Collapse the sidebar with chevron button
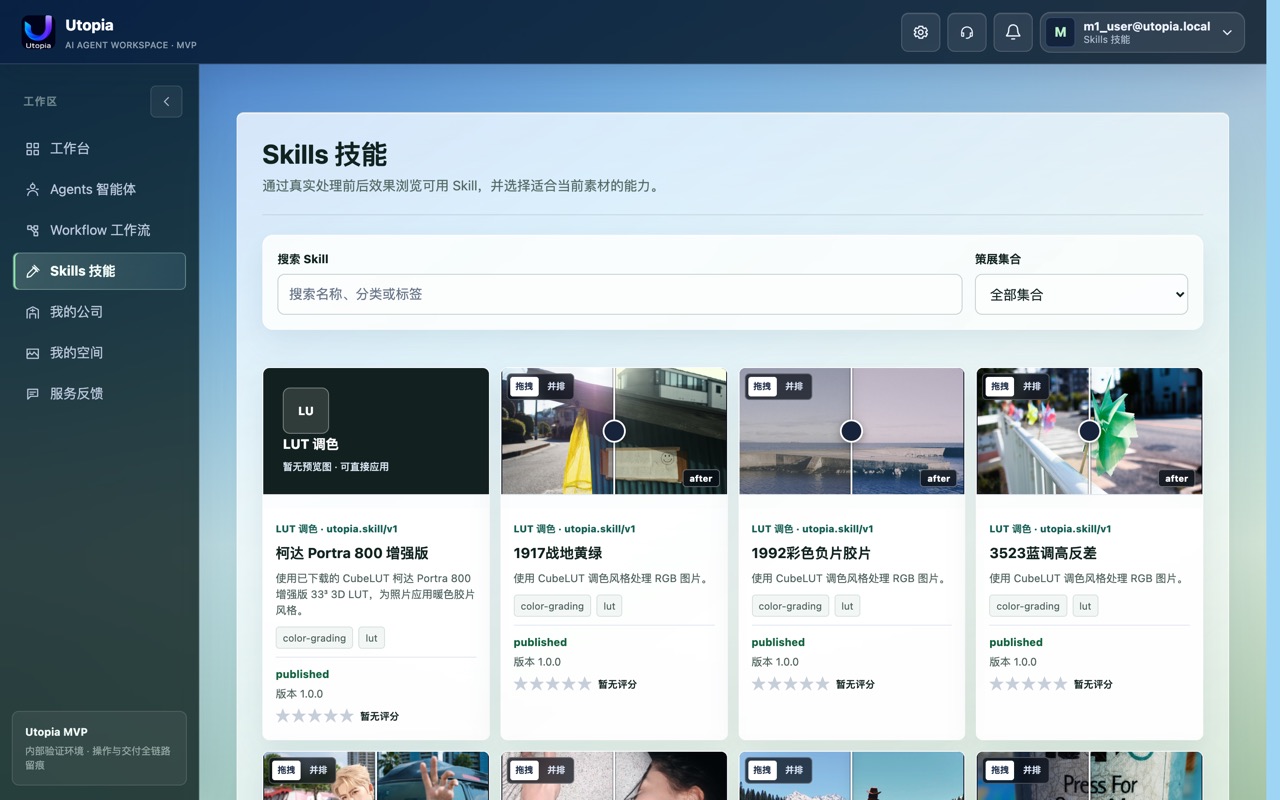Viewport: 1280px width, 800px height. pos(166,101)
